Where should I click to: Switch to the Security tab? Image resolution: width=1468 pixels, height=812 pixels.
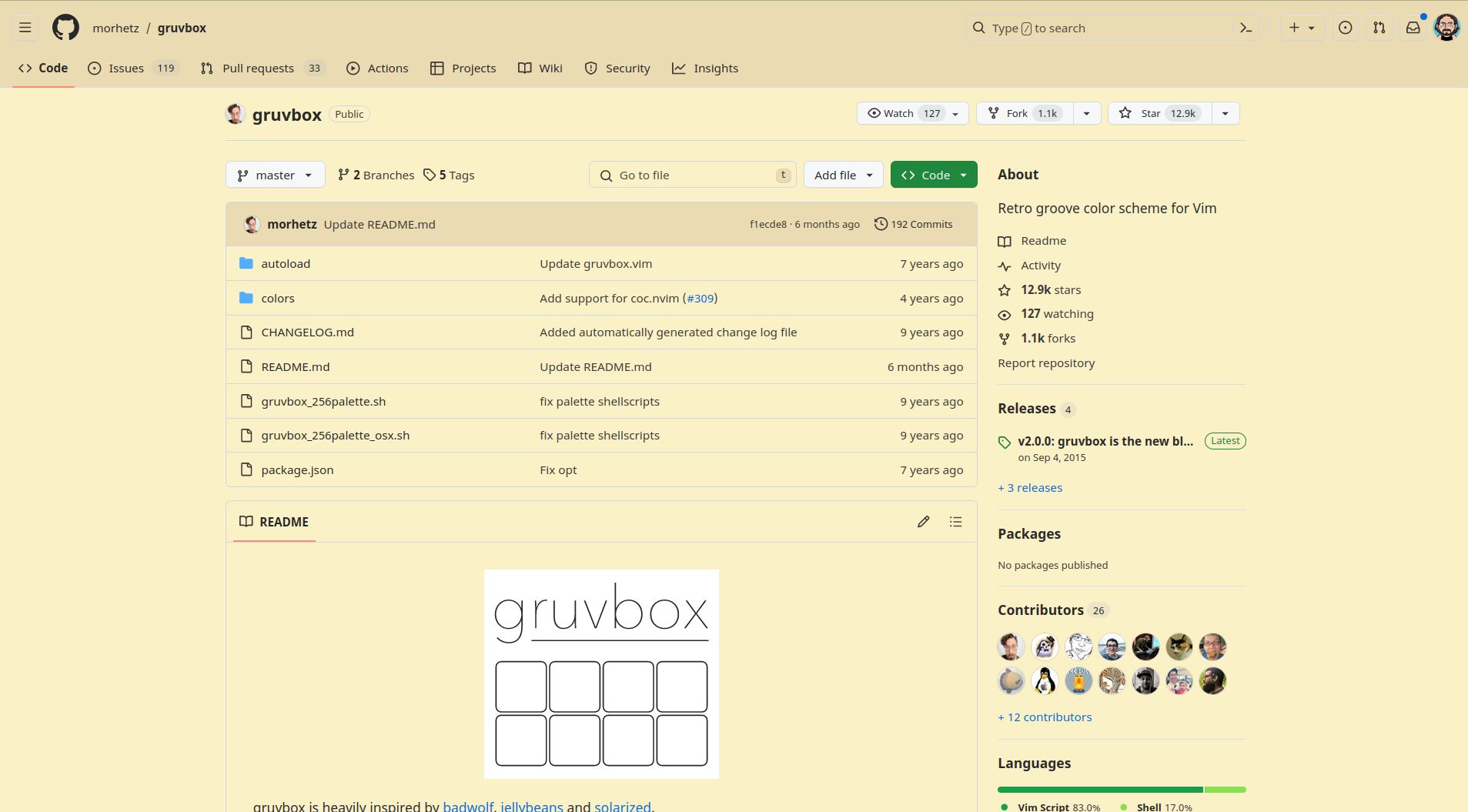617,68
